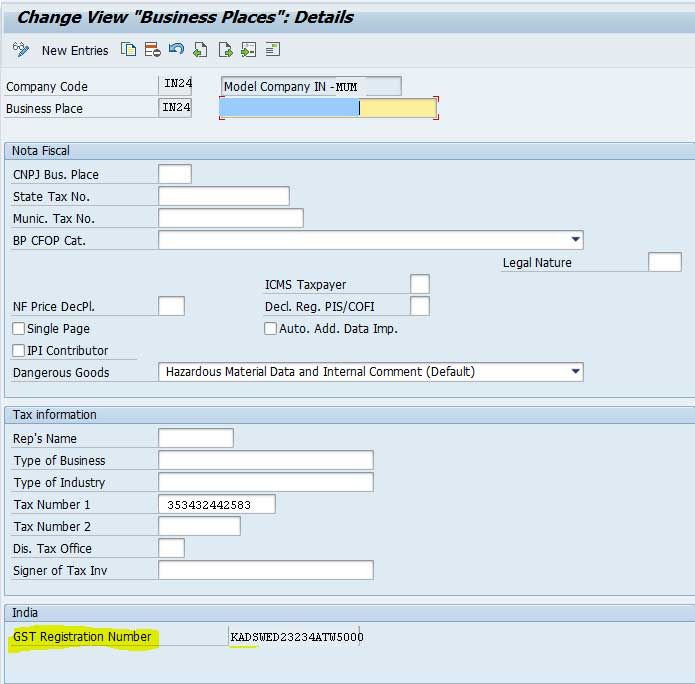Click the Tax Number 2 field

(x=199, y=526)
